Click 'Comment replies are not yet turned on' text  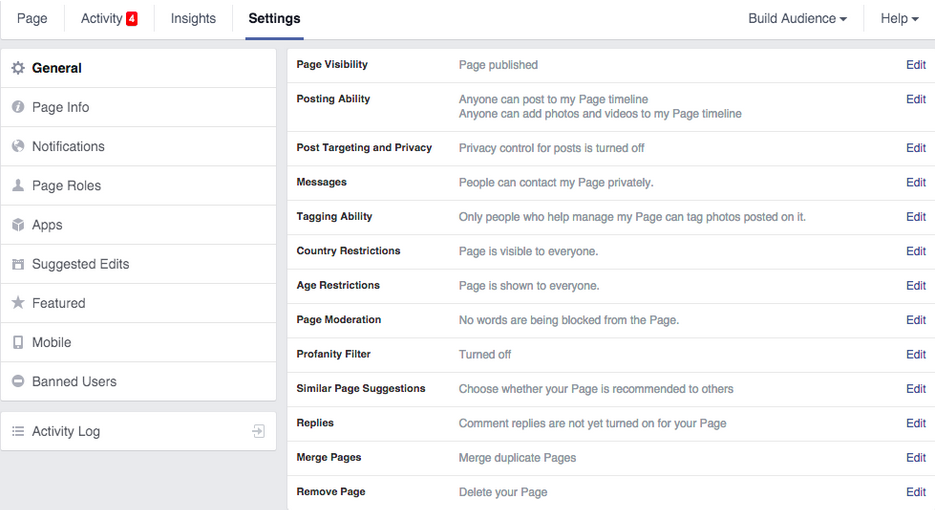(592, 424)
